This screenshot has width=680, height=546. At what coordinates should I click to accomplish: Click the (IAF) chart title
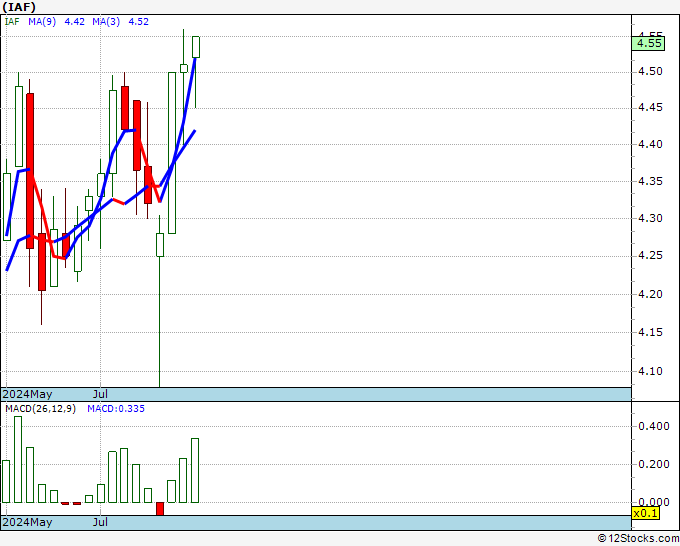(19, 7)
